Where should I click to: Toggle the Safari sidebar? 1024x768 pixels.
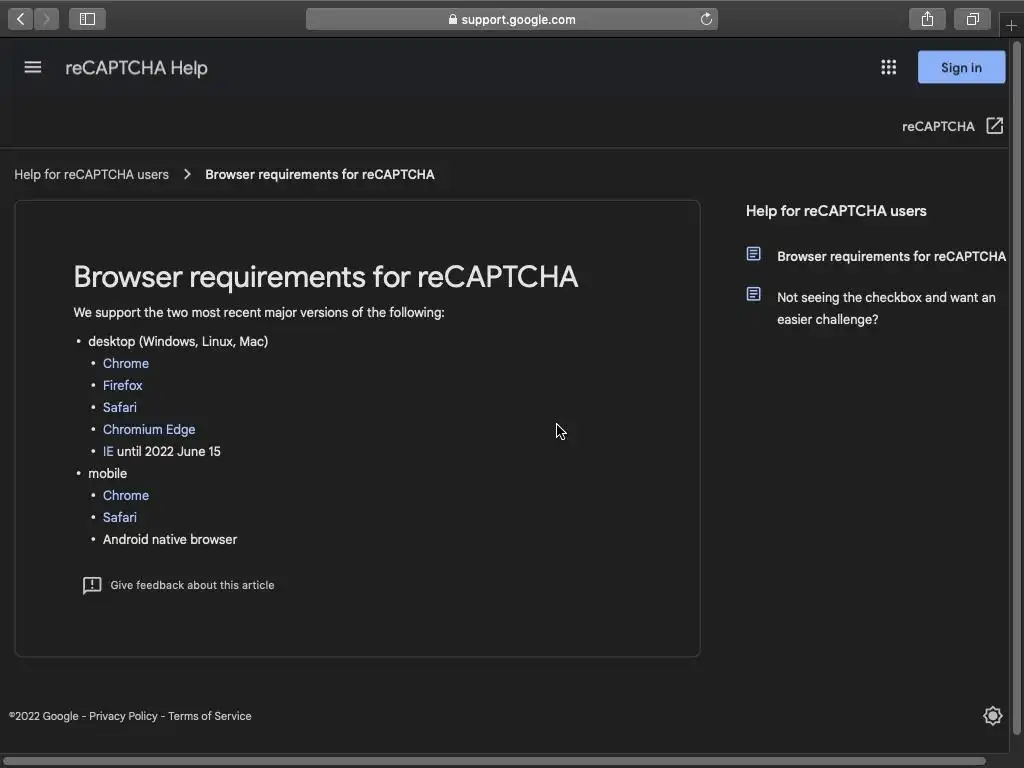tap(87, 19)
